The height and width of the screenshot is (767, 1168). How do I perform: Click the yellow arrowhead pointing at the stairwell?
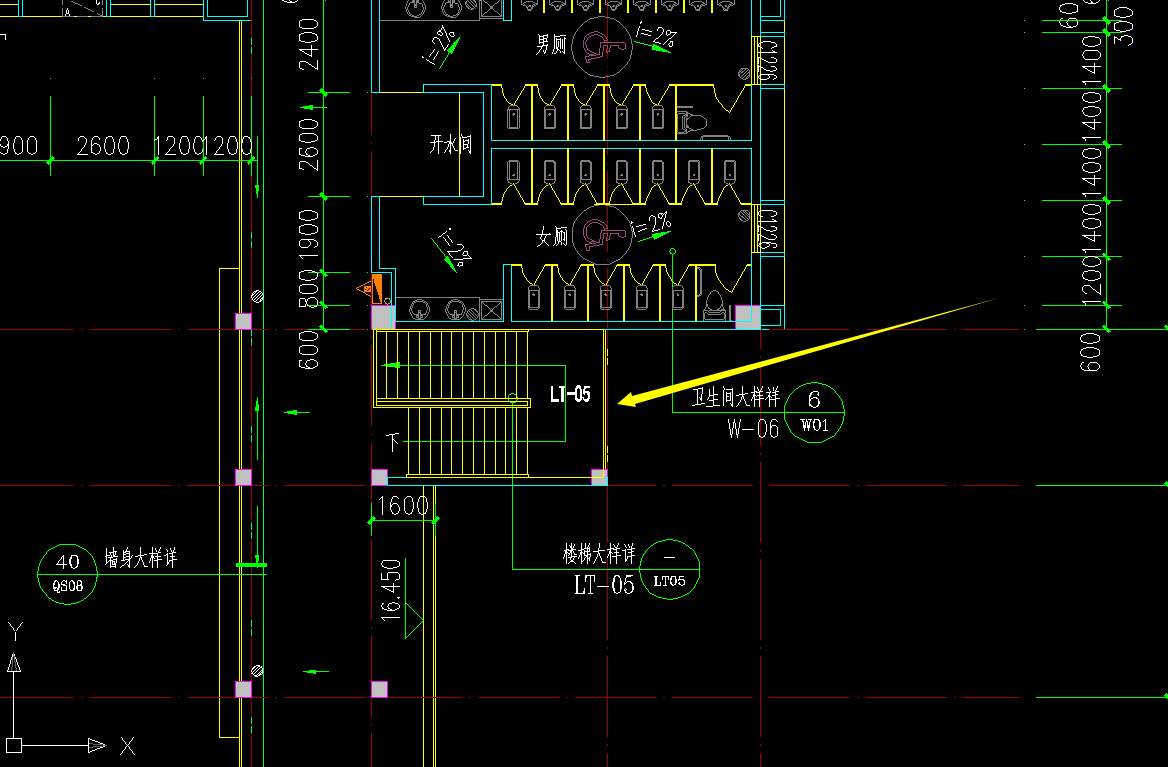click(631, 398)
